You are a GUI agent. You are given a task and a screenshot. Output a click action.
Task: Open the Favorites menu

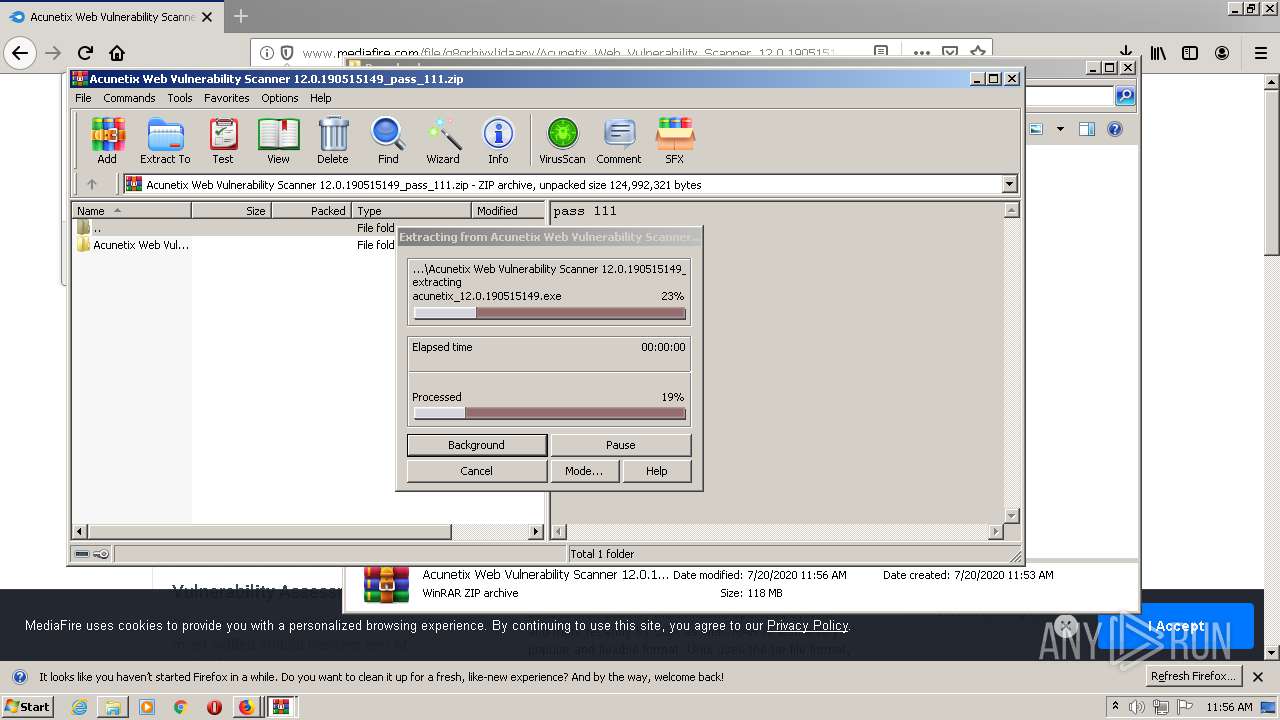coord(227,98)
